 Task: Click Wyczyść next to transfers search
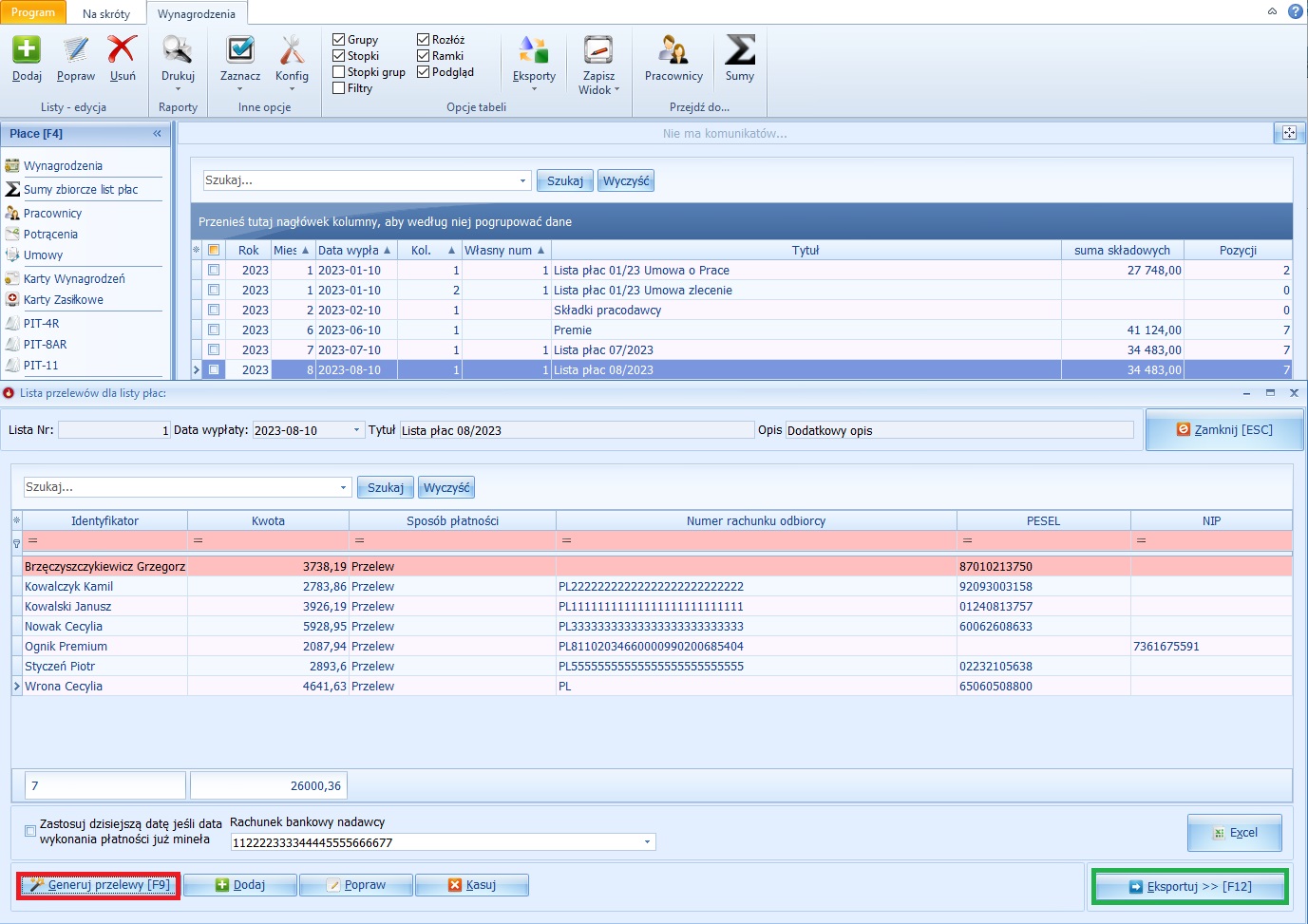[x=446, y=487]
